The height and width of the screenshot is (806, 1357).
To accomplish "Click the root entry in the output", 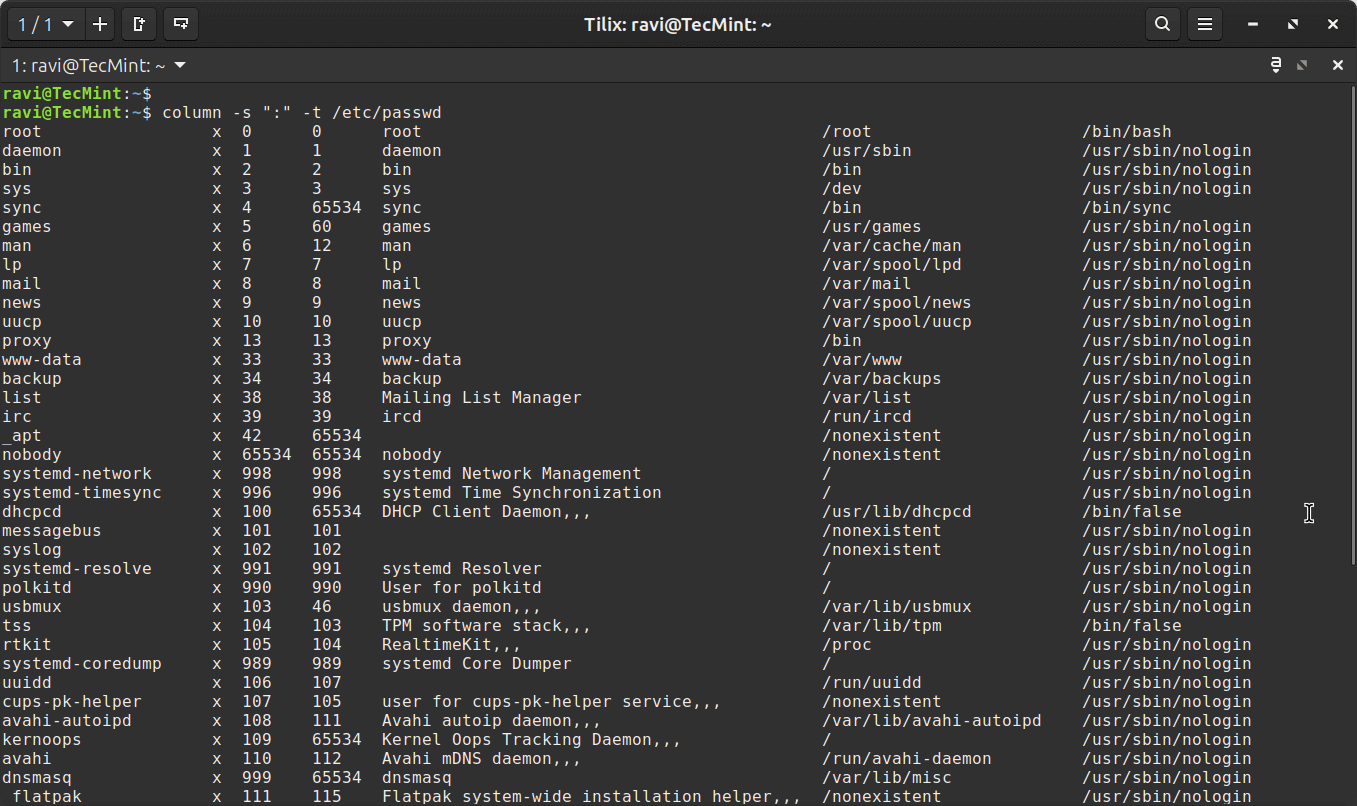I will pos(22,131).
